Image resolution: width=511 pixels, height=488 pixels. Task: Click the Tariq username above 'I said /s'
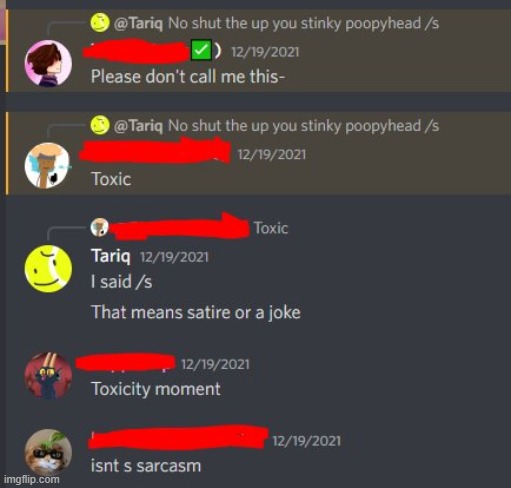(x=111, y=256)
